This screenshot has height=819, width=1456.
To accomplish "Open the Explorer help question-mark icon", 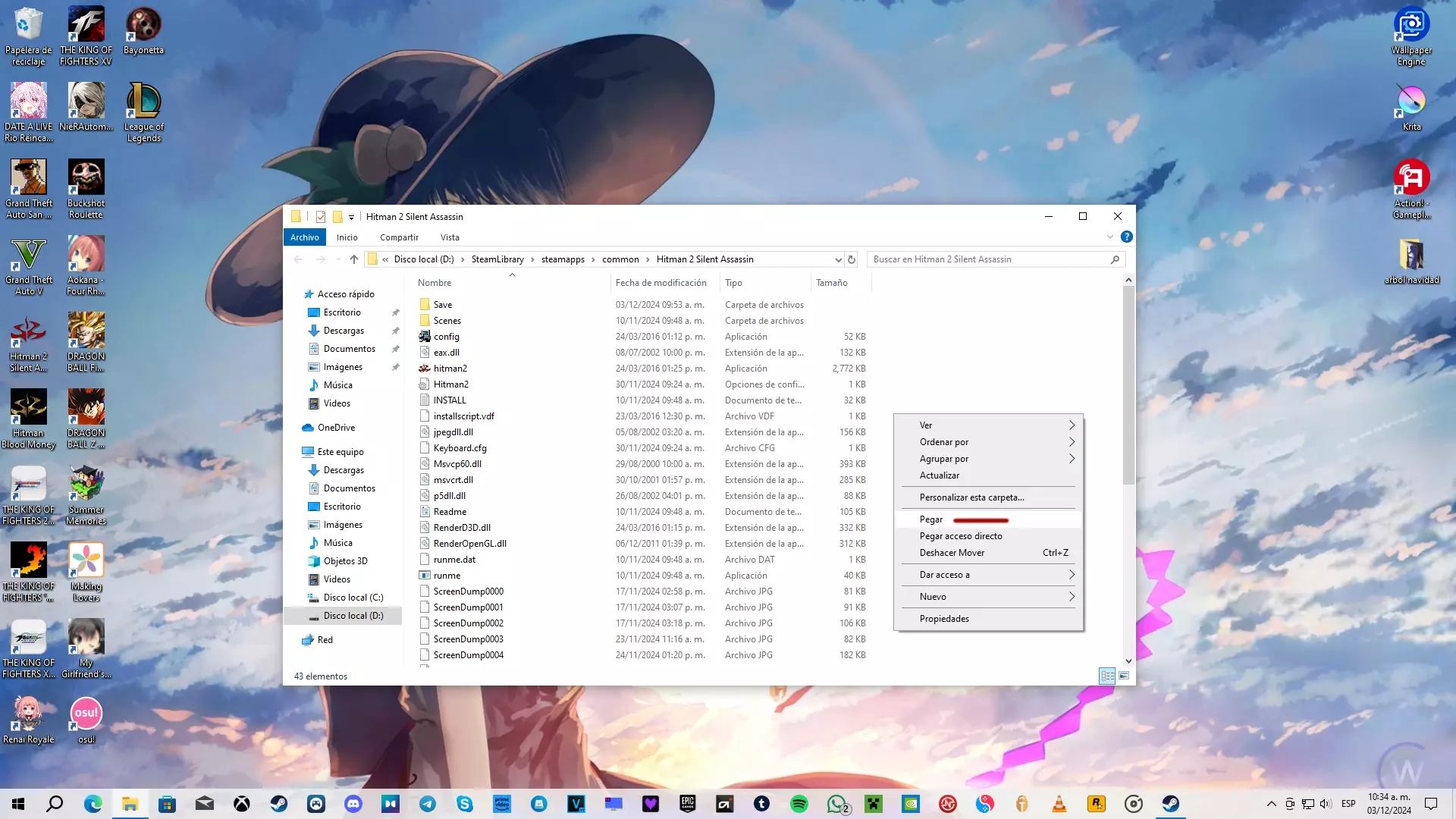I will click(1127, 237).
